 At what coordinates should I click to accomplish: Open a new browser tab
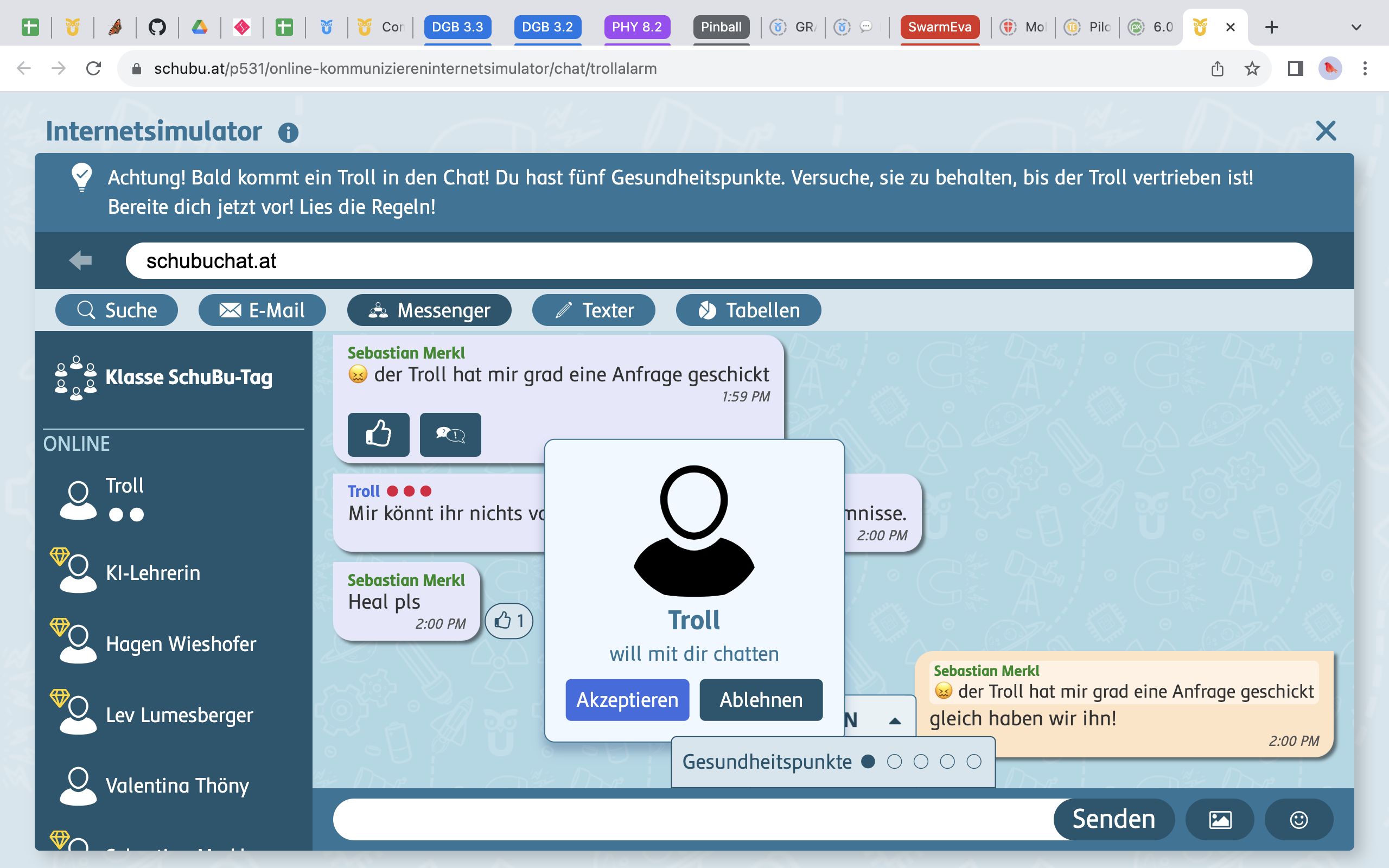1272,27
